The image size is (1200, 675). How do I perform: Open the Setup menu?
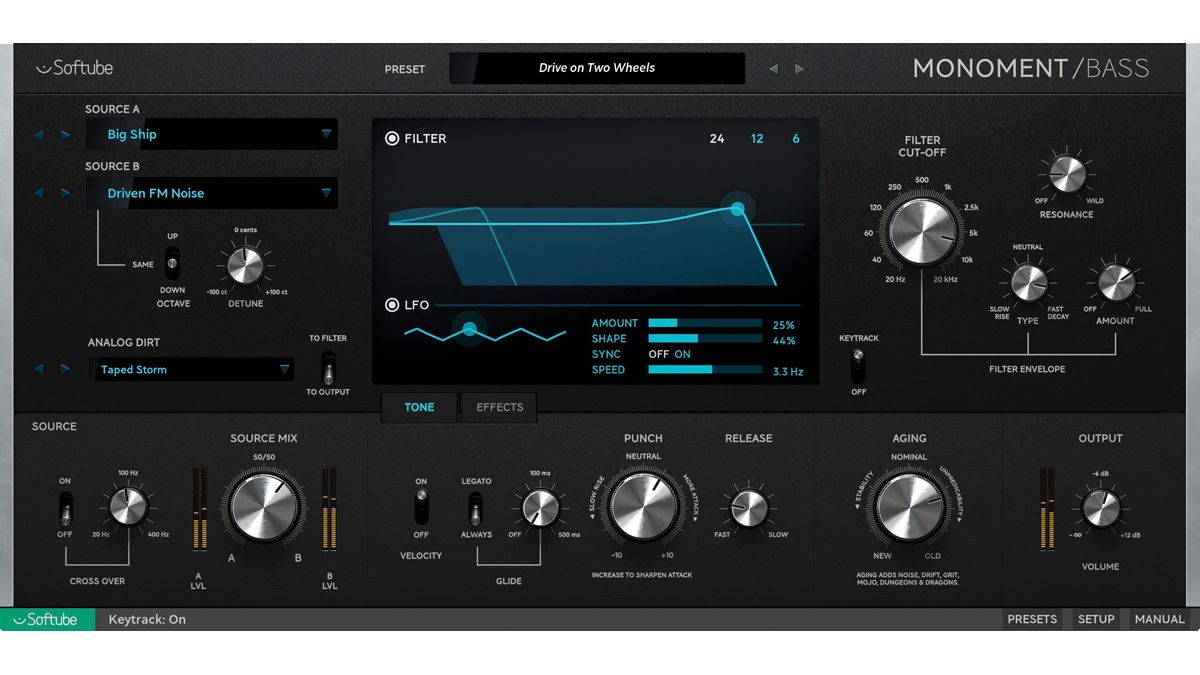coord(1096,619)
